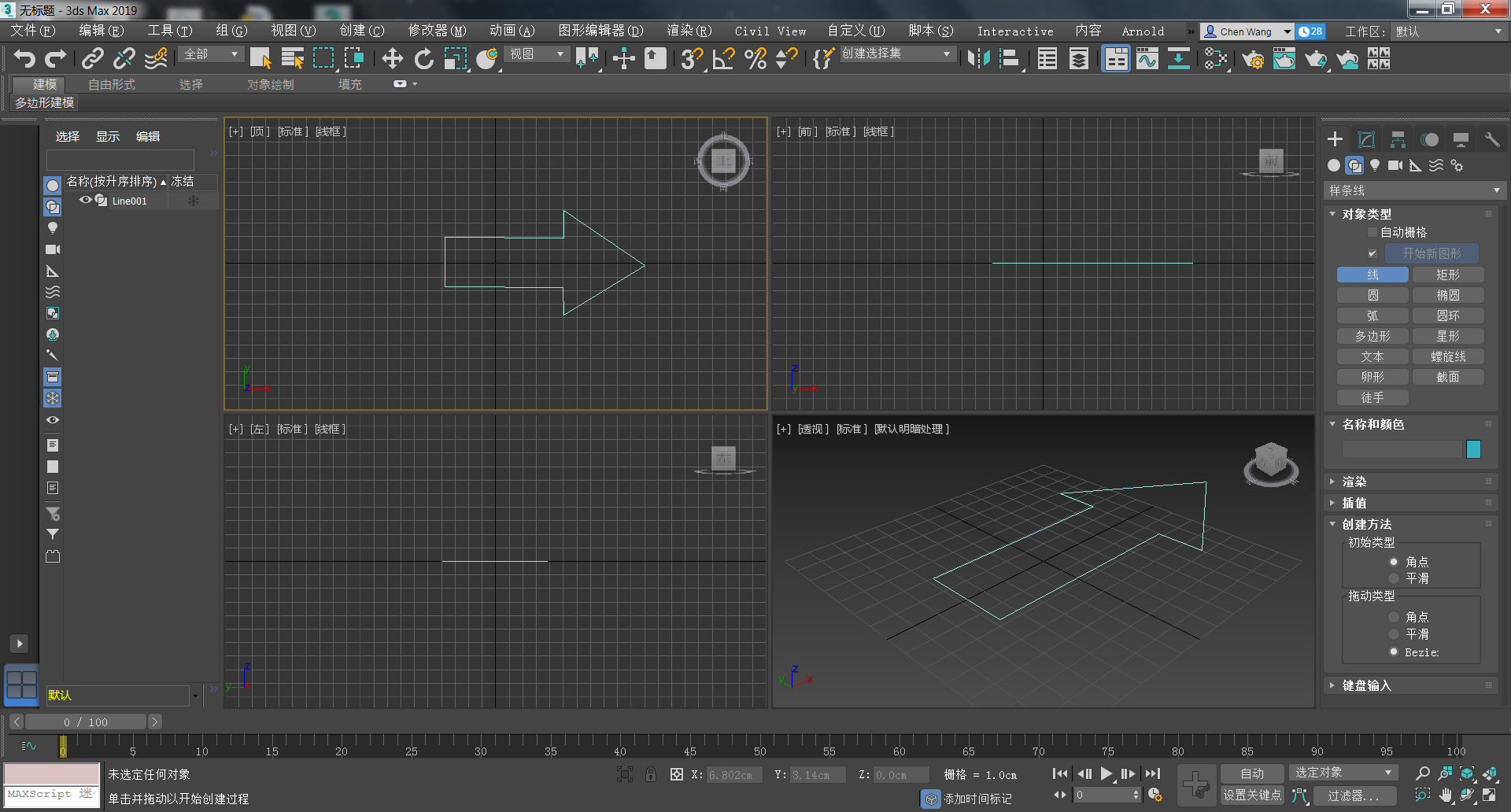Image resolution: width=1511 pixels, height=812 pixels.
Task: Enable the 自动栅格 checkbox
Action: tap(1372, 232)
